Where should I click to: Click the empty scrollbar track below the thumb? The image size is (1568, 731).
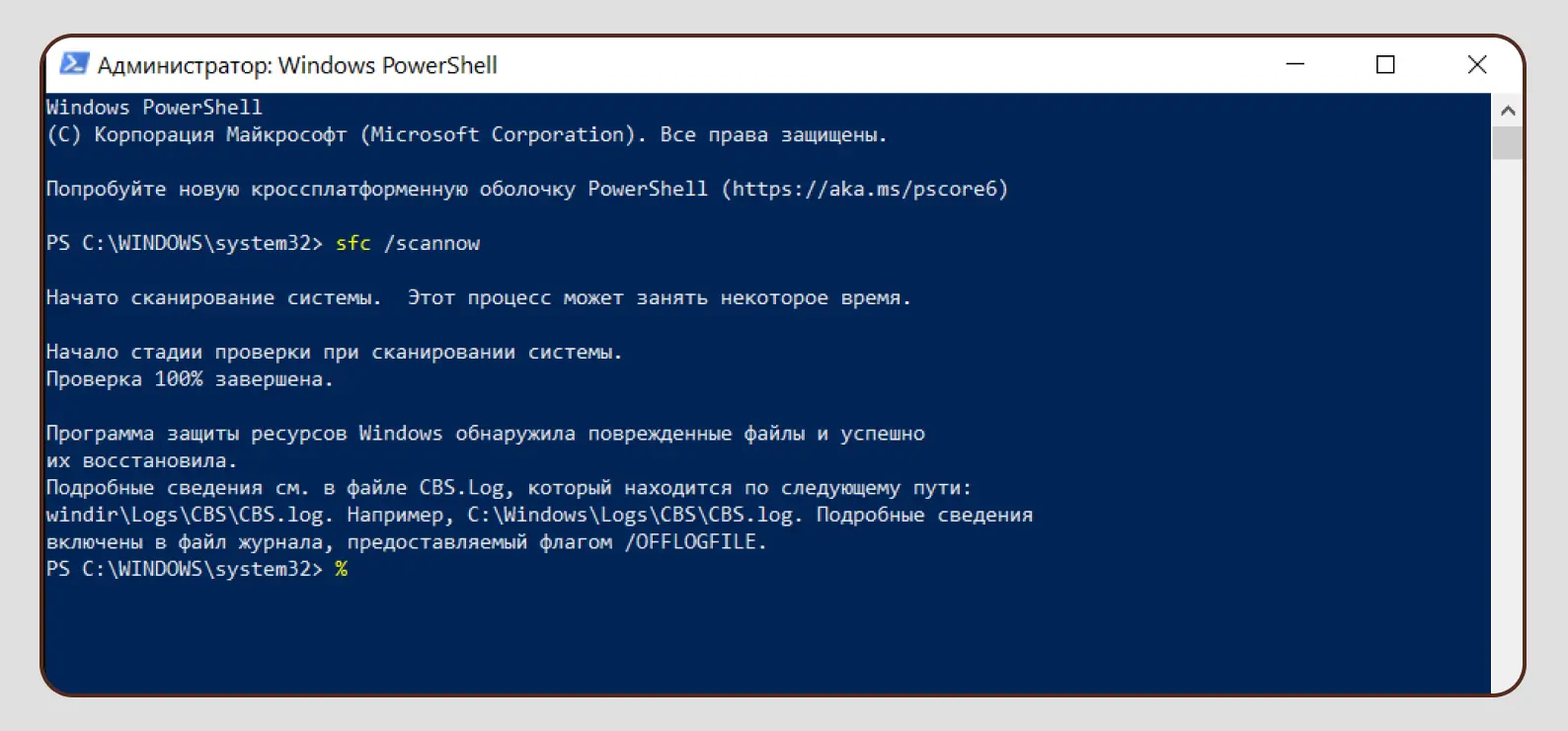(1507, 415)
